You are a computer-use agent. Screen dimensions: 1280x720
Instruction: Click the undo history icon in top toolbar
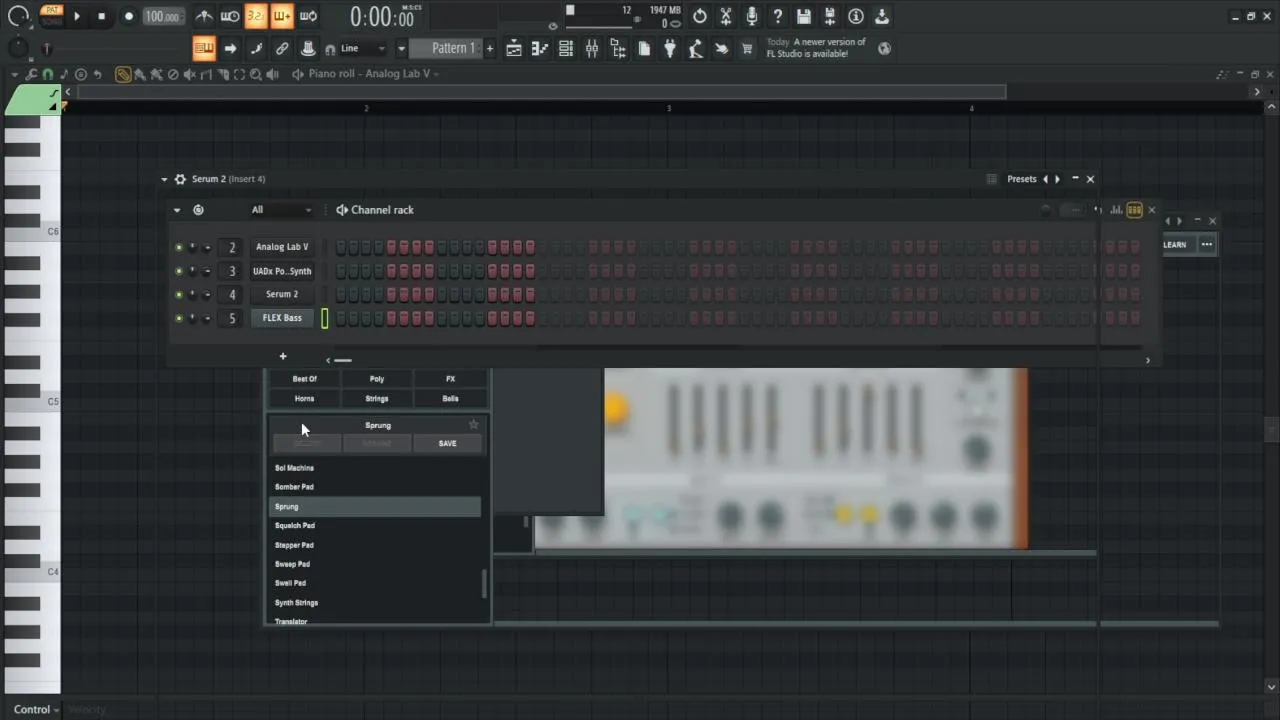tap(700, 16)
